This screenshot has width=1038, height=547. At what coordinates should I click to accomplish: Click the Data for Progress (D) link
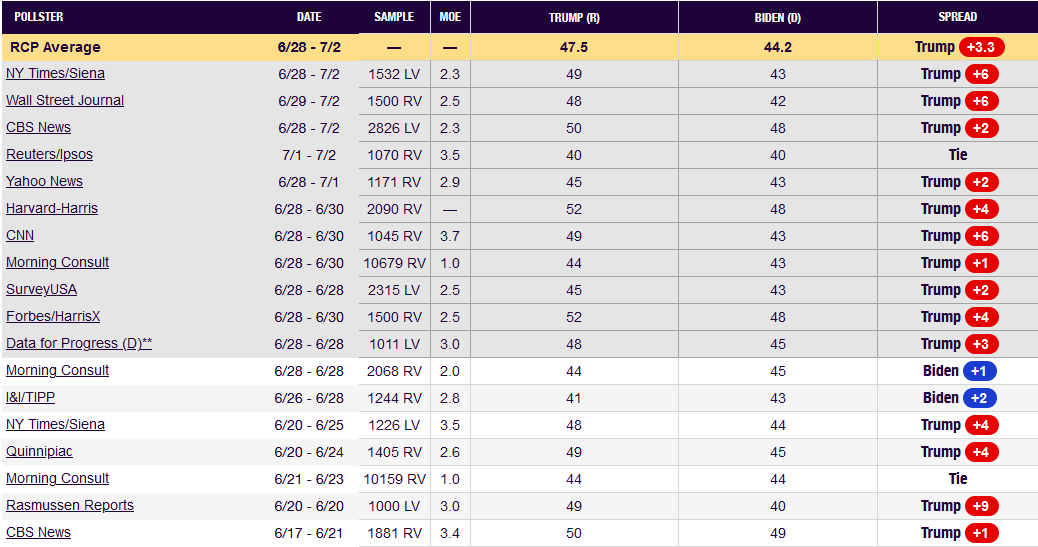click(79, 343)
